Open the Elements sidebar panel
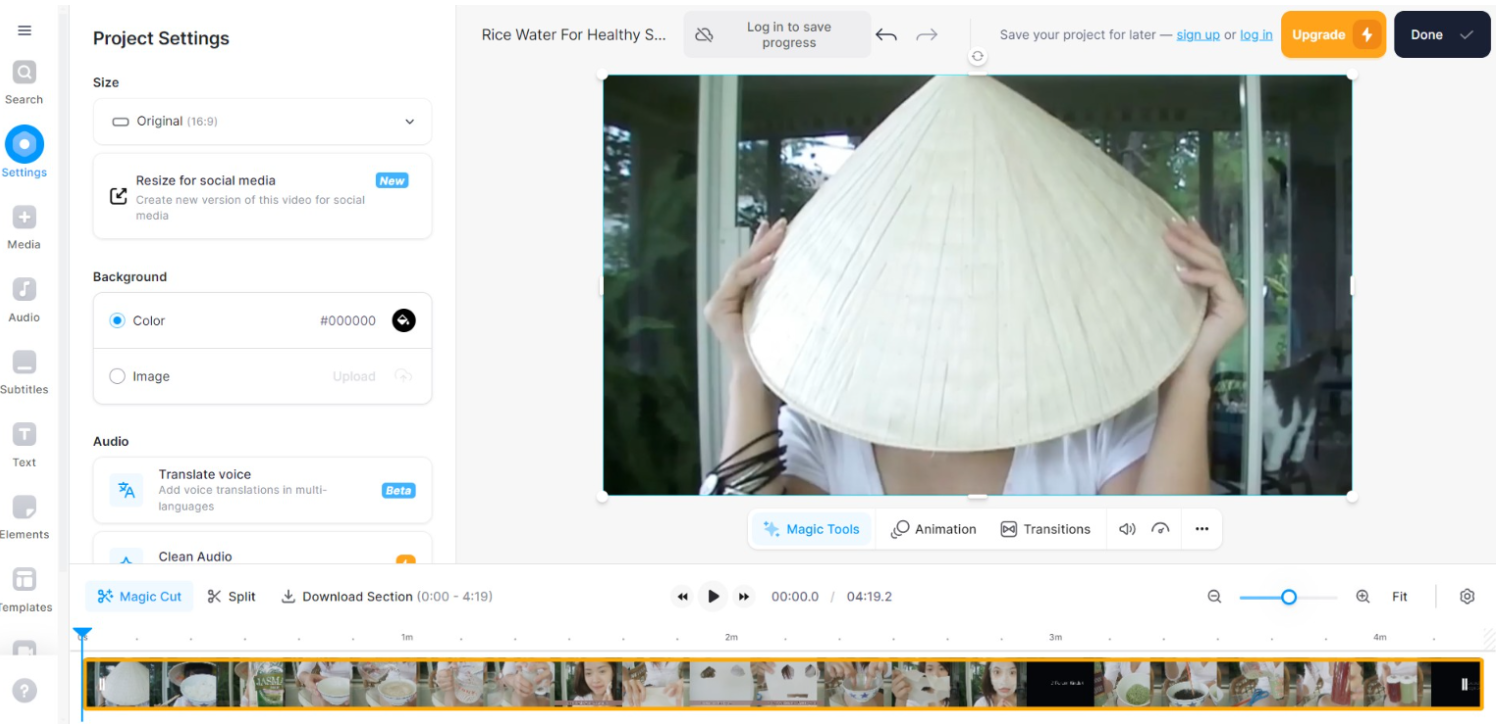Viewport: 1496px width, 724px height. pos(24,517)
